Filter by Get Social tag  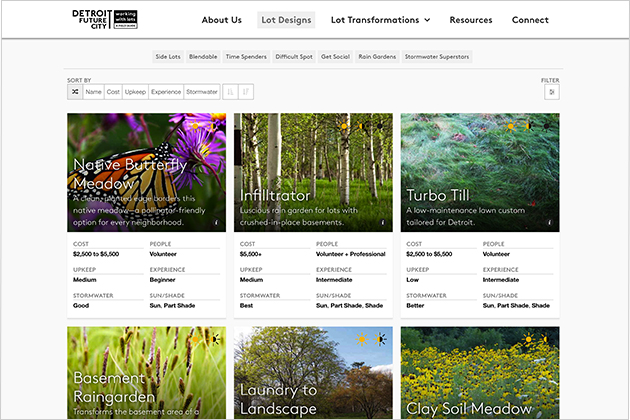pyautogui.click(x=335, y=57)
